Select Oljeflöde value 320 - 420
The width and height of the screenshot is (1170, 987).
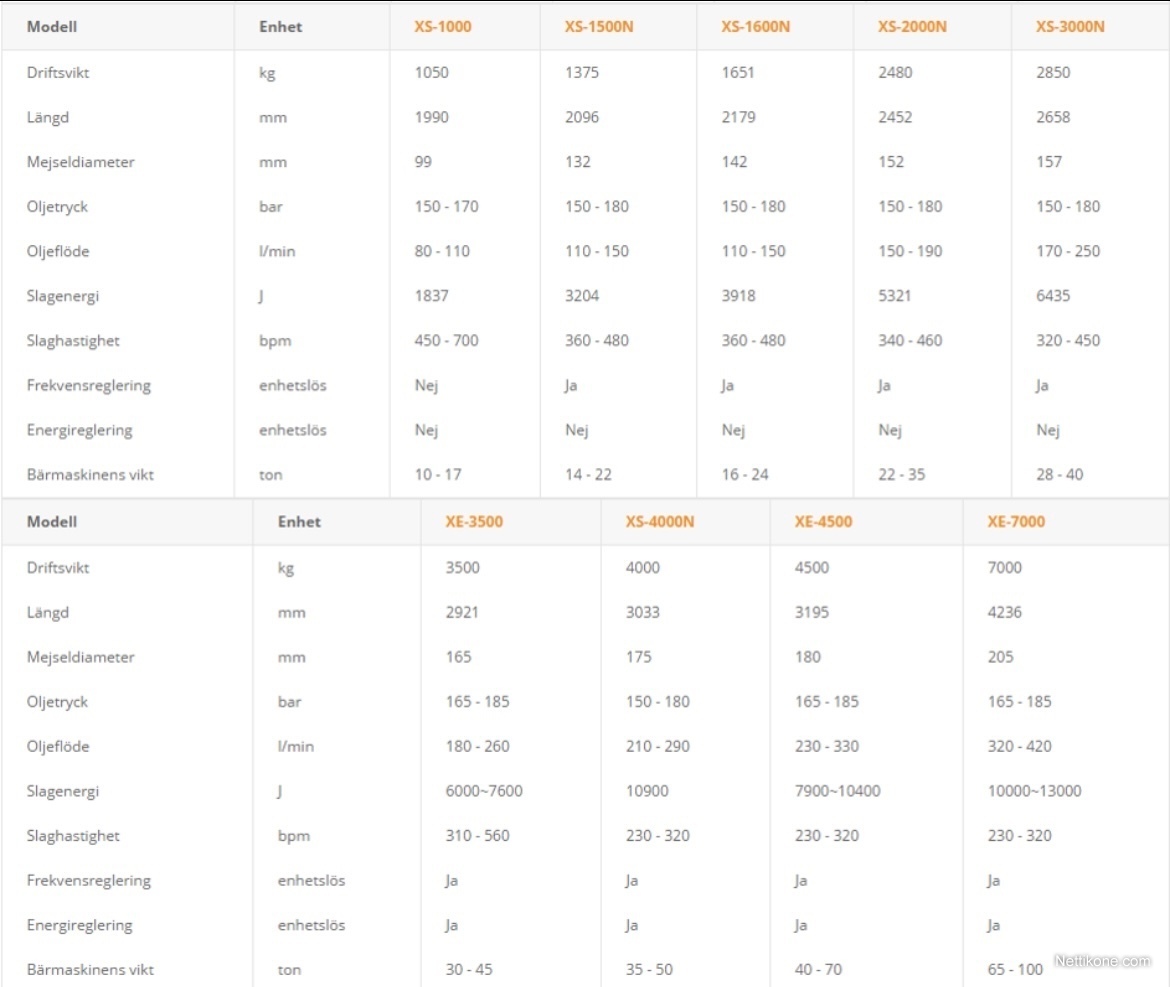[x=1019, y=747]
